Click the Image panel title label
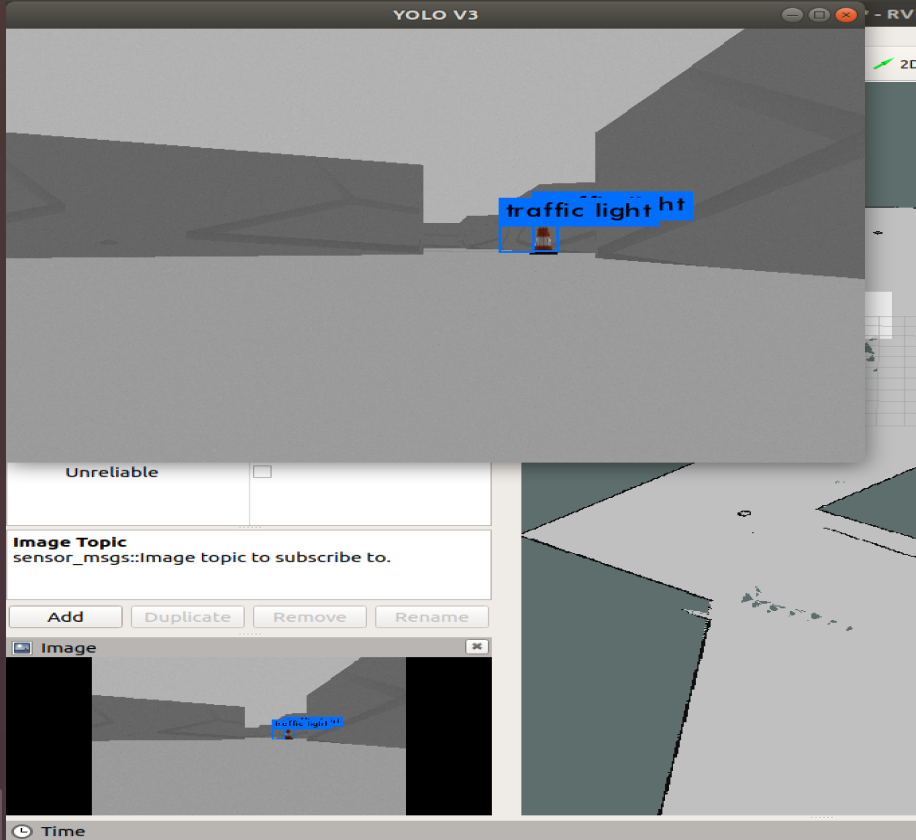Image resolution: width=916 pixels, height=840 pixels. pyautogui.click(x=68, y=648)
